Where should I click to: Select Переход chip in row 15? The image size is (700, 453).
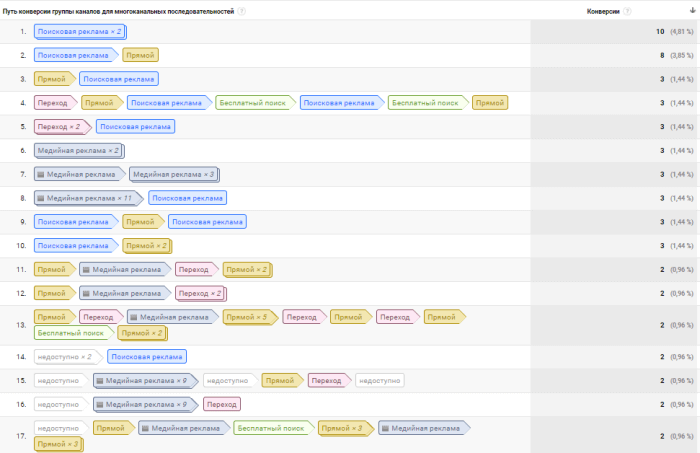click(329, 381)
